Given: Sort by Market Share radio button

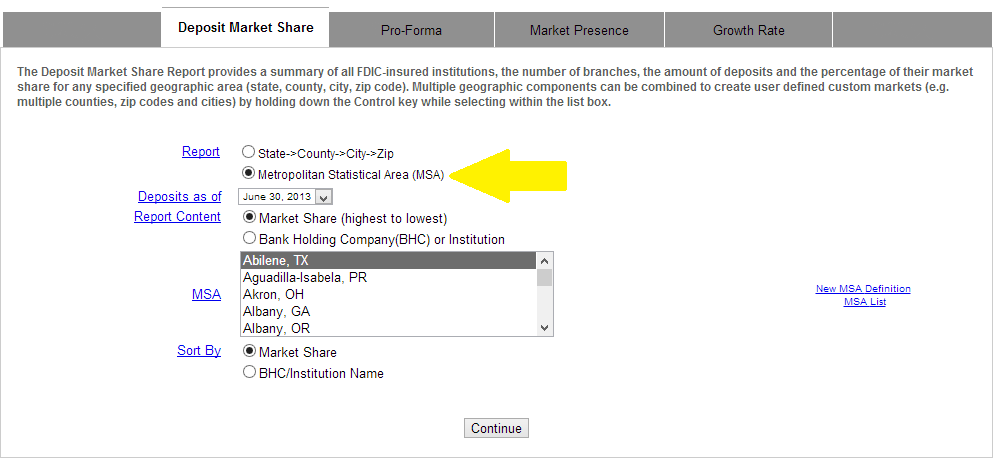Looking at the screenshot, I should coord(248,352).
